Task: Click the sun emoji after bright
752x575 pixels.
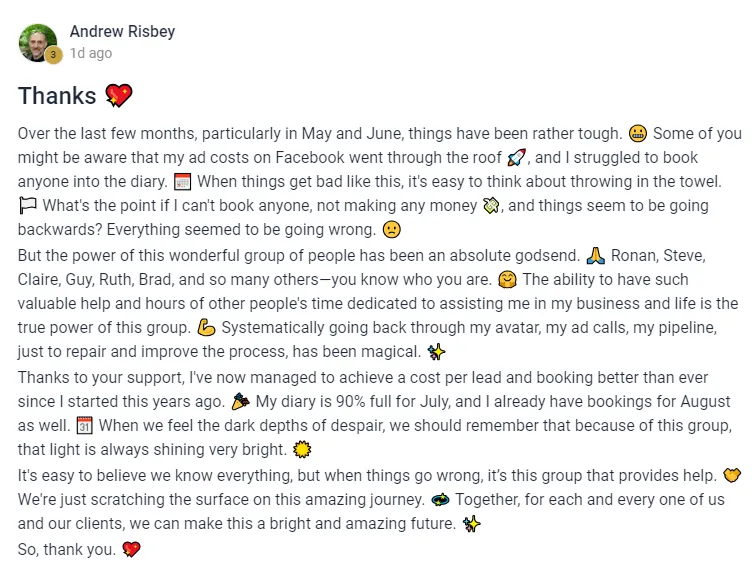Action: (302, 450)
